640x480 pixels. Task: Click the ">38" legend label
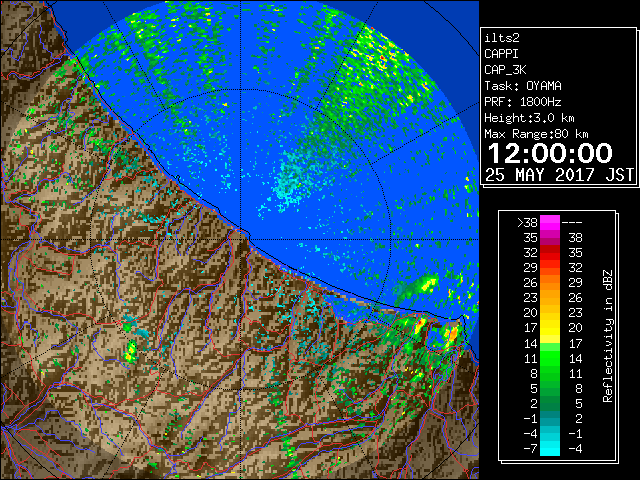click(x=527, y=223)
